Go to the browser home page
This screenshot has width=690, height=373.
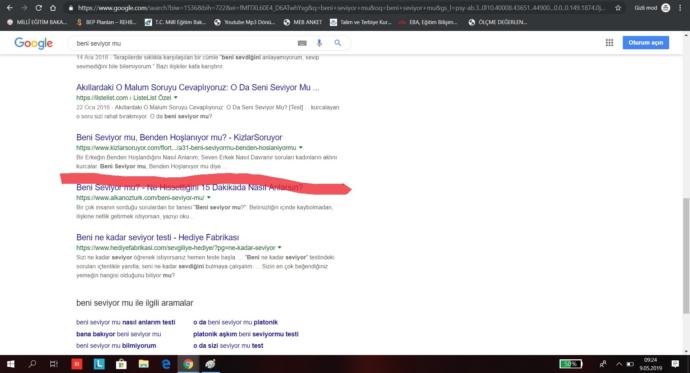53,8
